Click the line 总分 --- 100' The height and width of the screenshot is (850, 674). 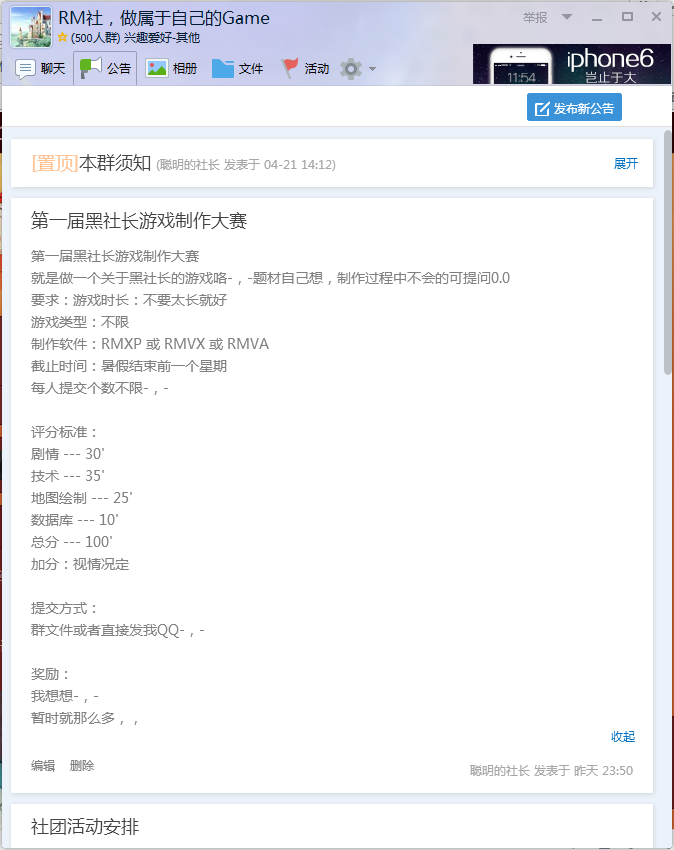click(72, 542)
